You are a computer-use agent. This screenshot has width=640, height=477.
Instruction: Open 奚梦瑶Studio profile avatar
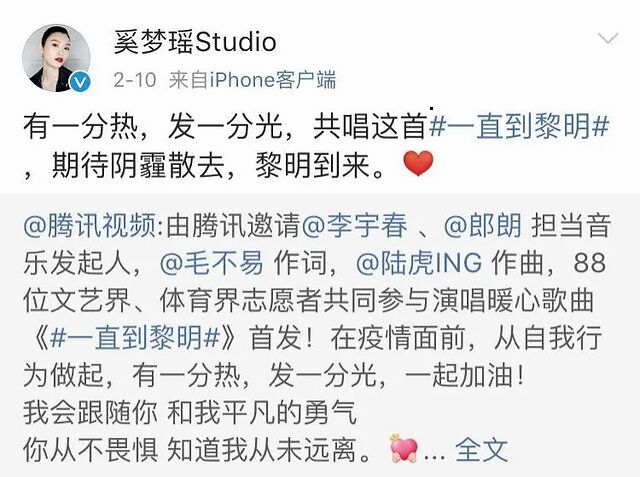pyautogui.click(x=56, y=58)
